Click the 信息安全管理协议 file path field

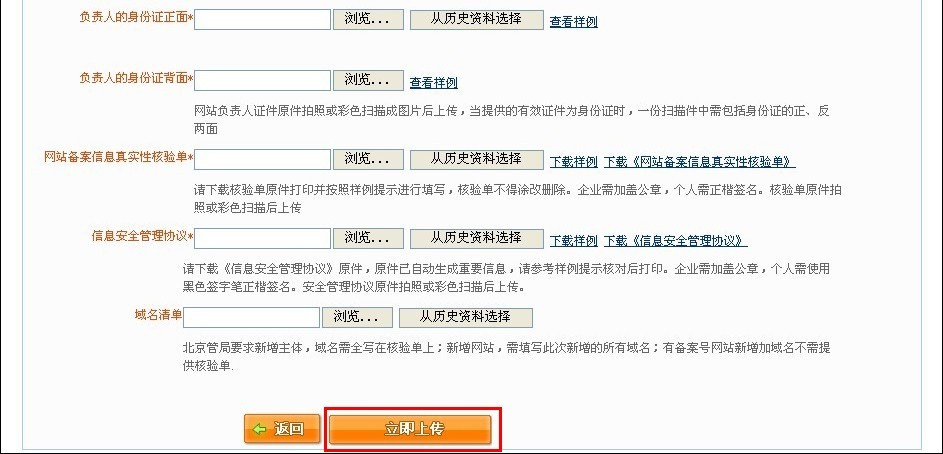(x=262, y=238)
